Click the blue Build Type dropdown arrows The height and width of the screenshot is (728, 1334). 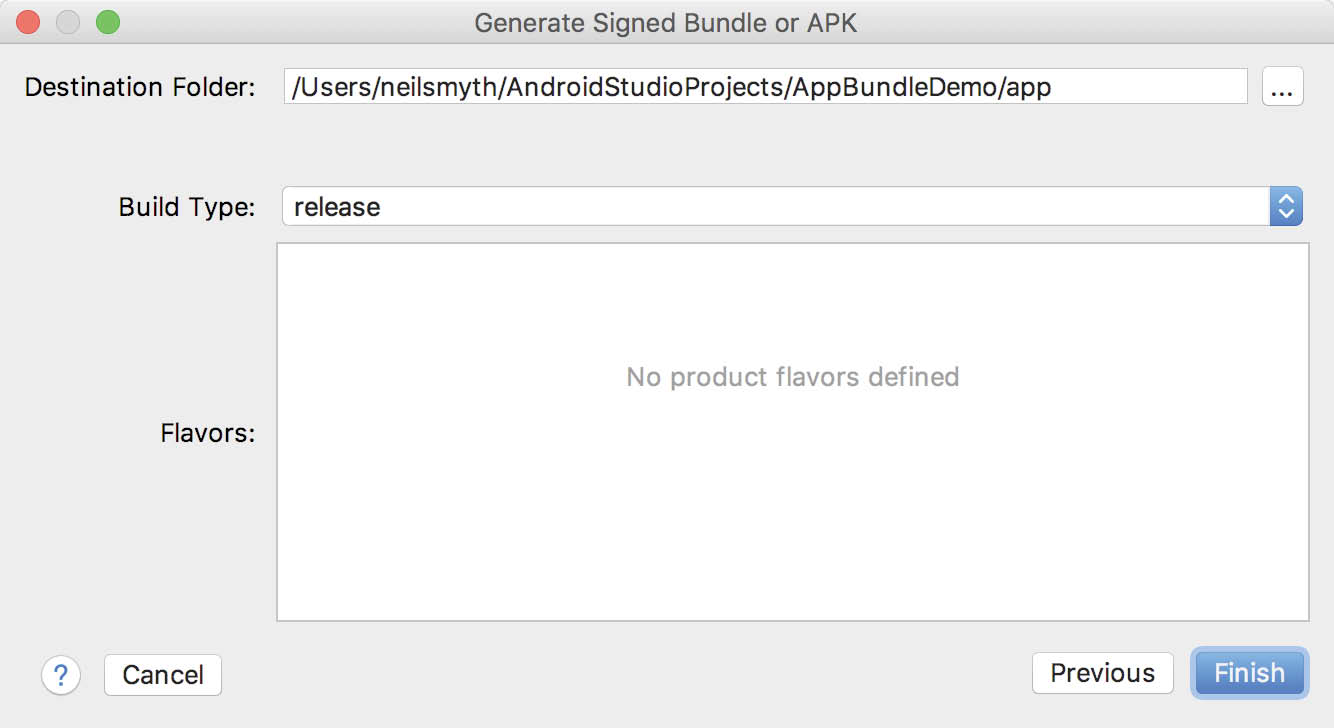pos(1286,207)
